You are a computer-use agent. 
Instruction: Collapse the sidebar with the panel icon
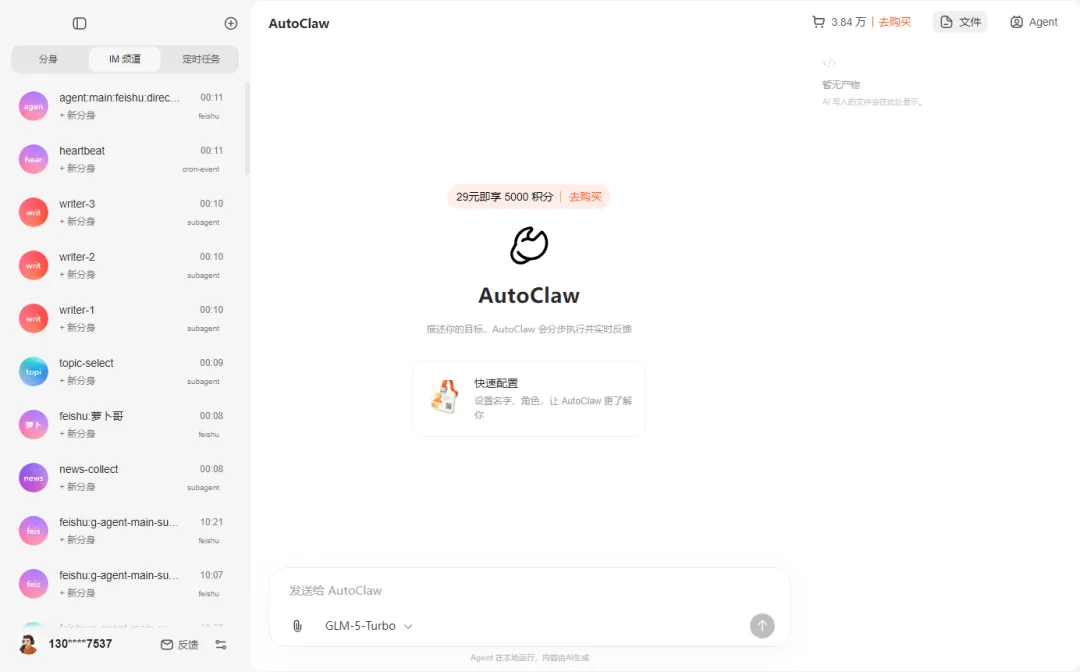[x=79, y=23]
